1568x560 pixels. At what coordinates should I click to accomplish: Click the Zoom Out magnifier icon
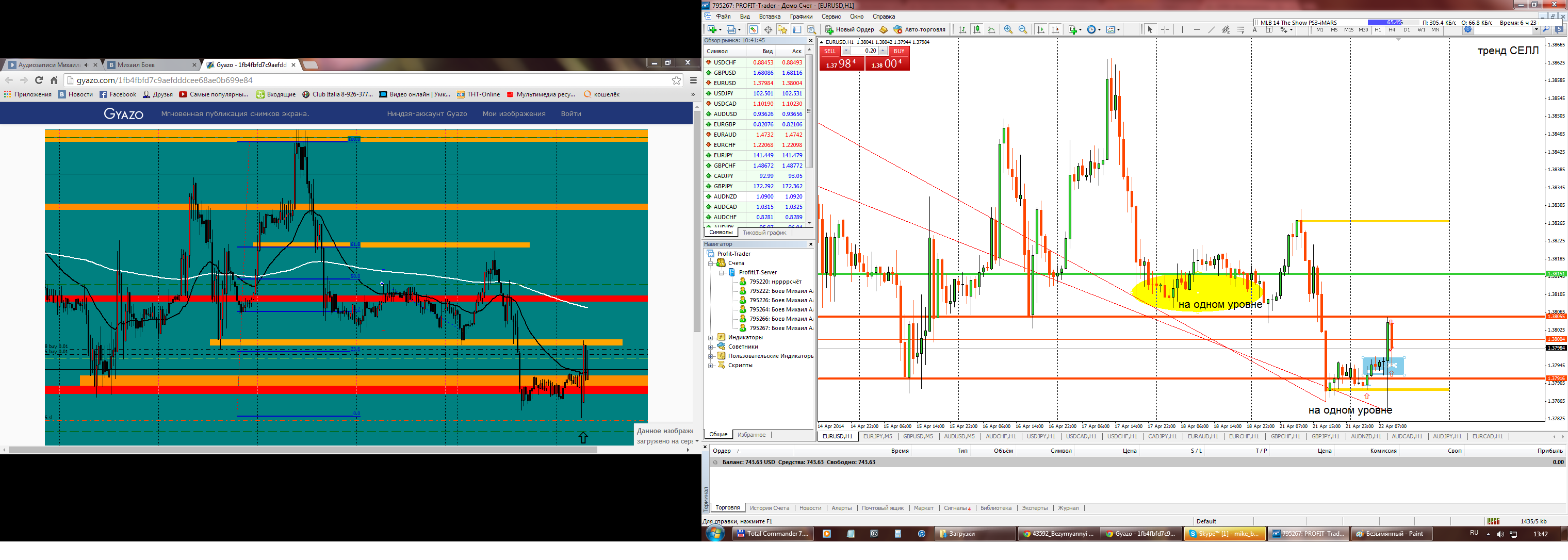pyautogui.click(x=1023, y=29)
